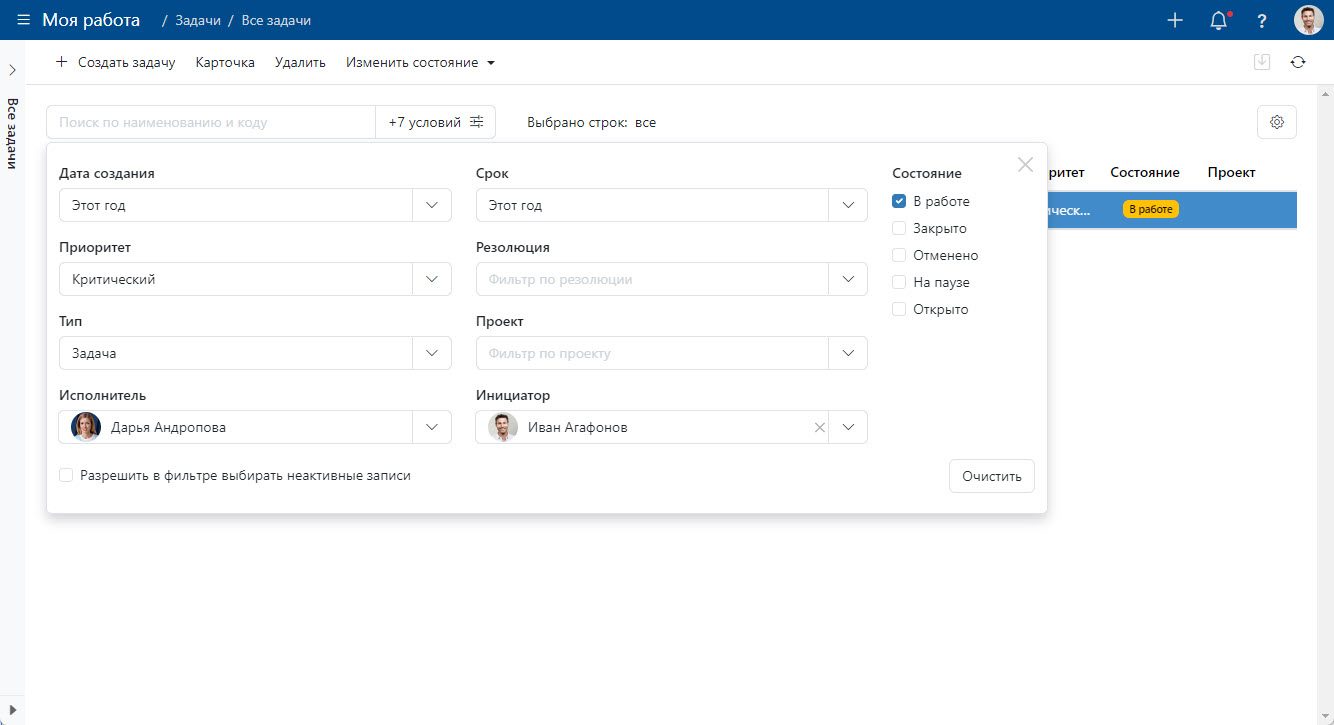
Task: Click Проект column header
Action: point(1231,172)
